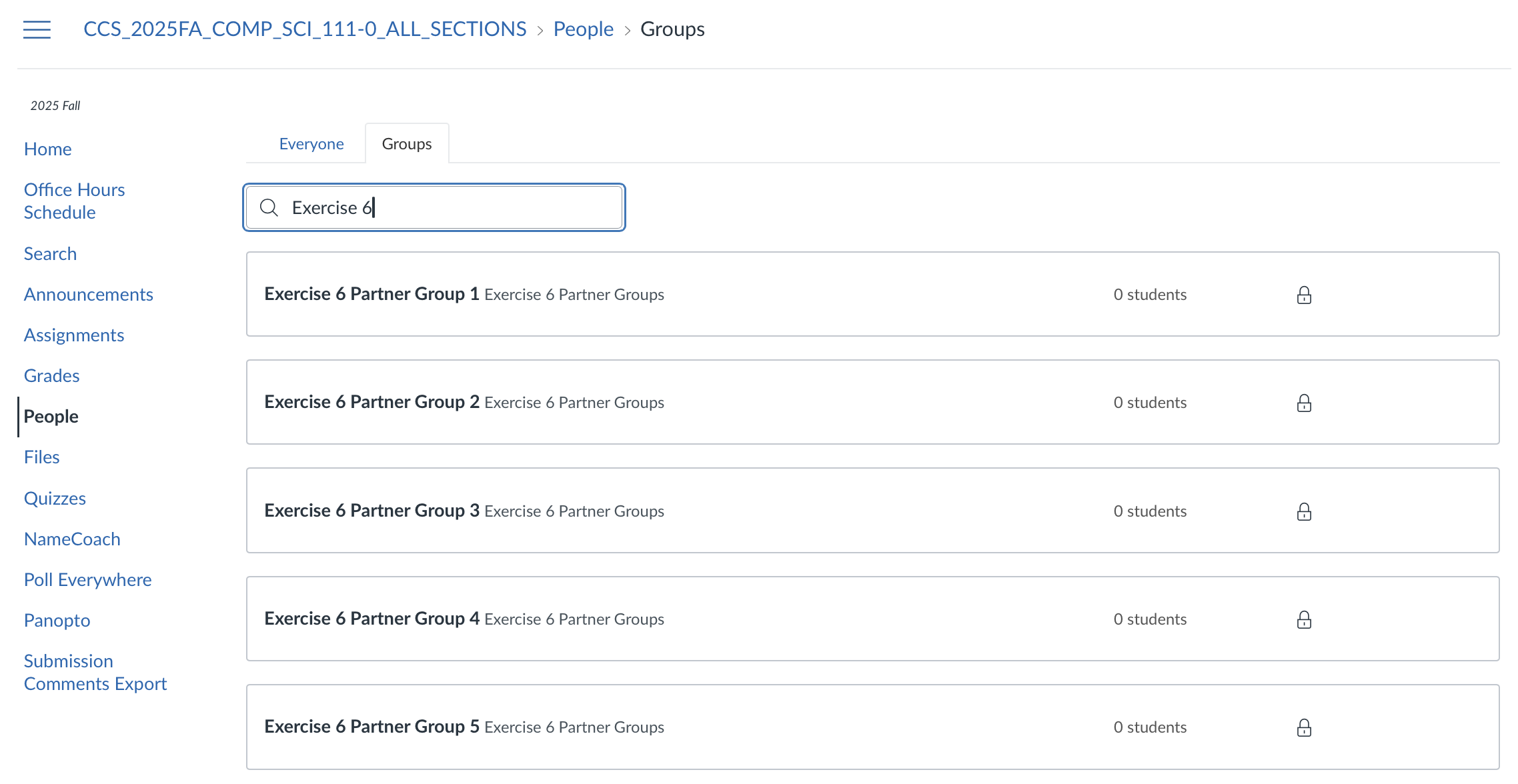Focus the Exercise 6 search field
Image resolution: width=1518 pixels, height=784 pixels.
click(x=454, y=208)
